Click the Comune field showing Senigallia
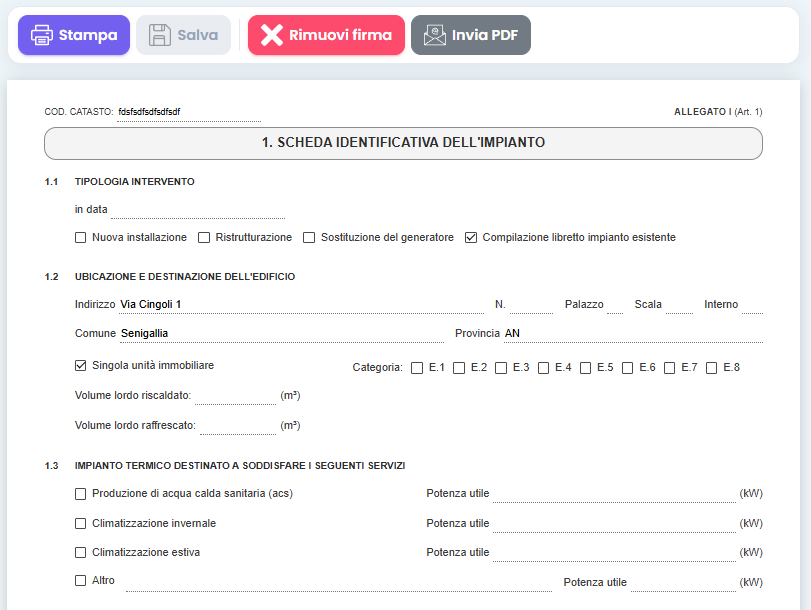The height and width of the screenshot is (610, 811). [x=282, y=334]
